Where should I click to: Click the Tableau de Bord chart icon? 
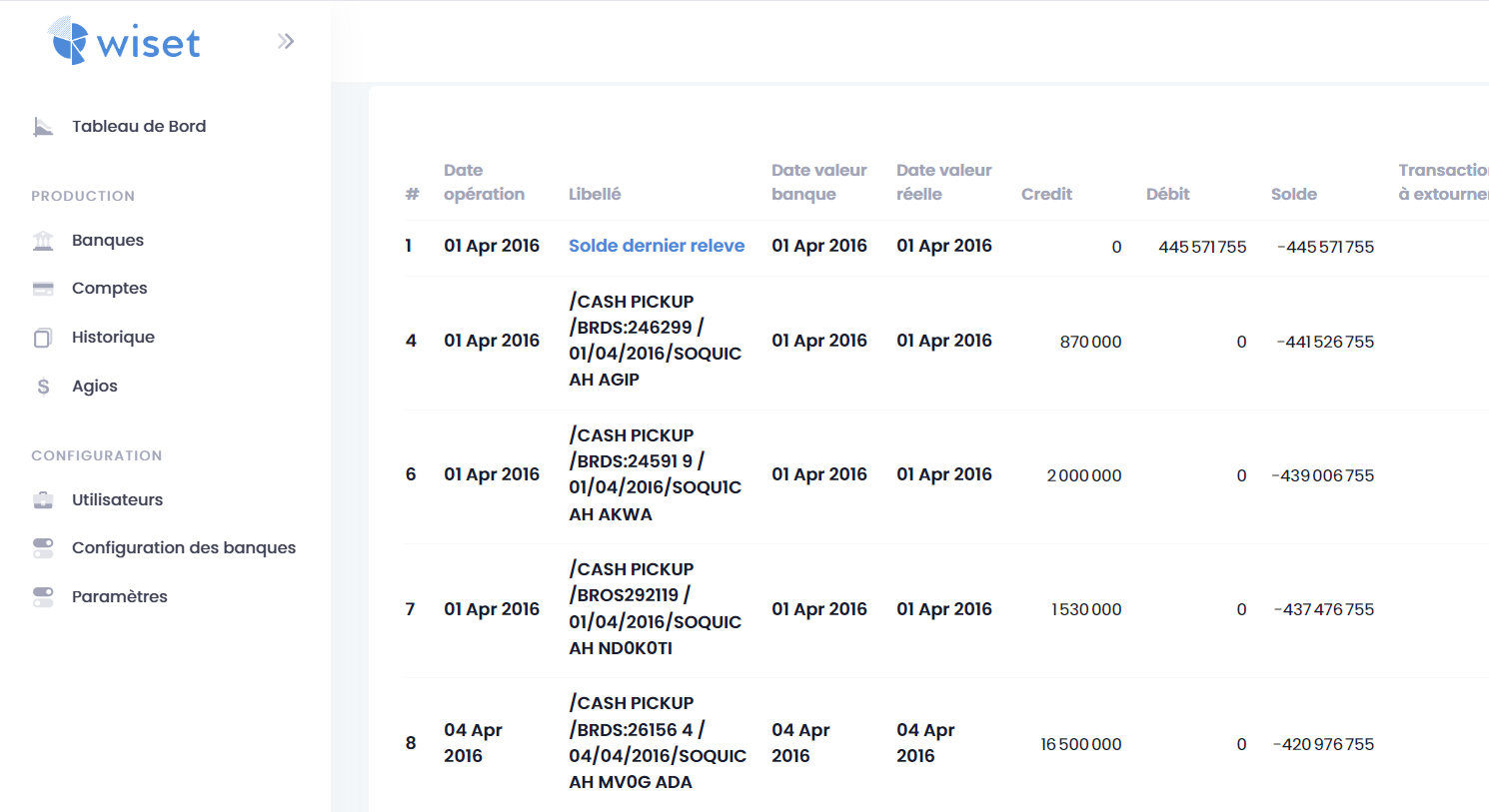tap(43, 127)
